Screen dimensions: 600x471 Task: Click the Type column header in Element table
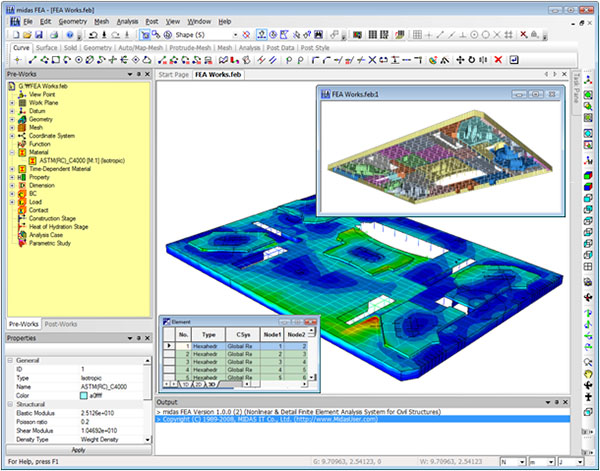click(209, 335)
